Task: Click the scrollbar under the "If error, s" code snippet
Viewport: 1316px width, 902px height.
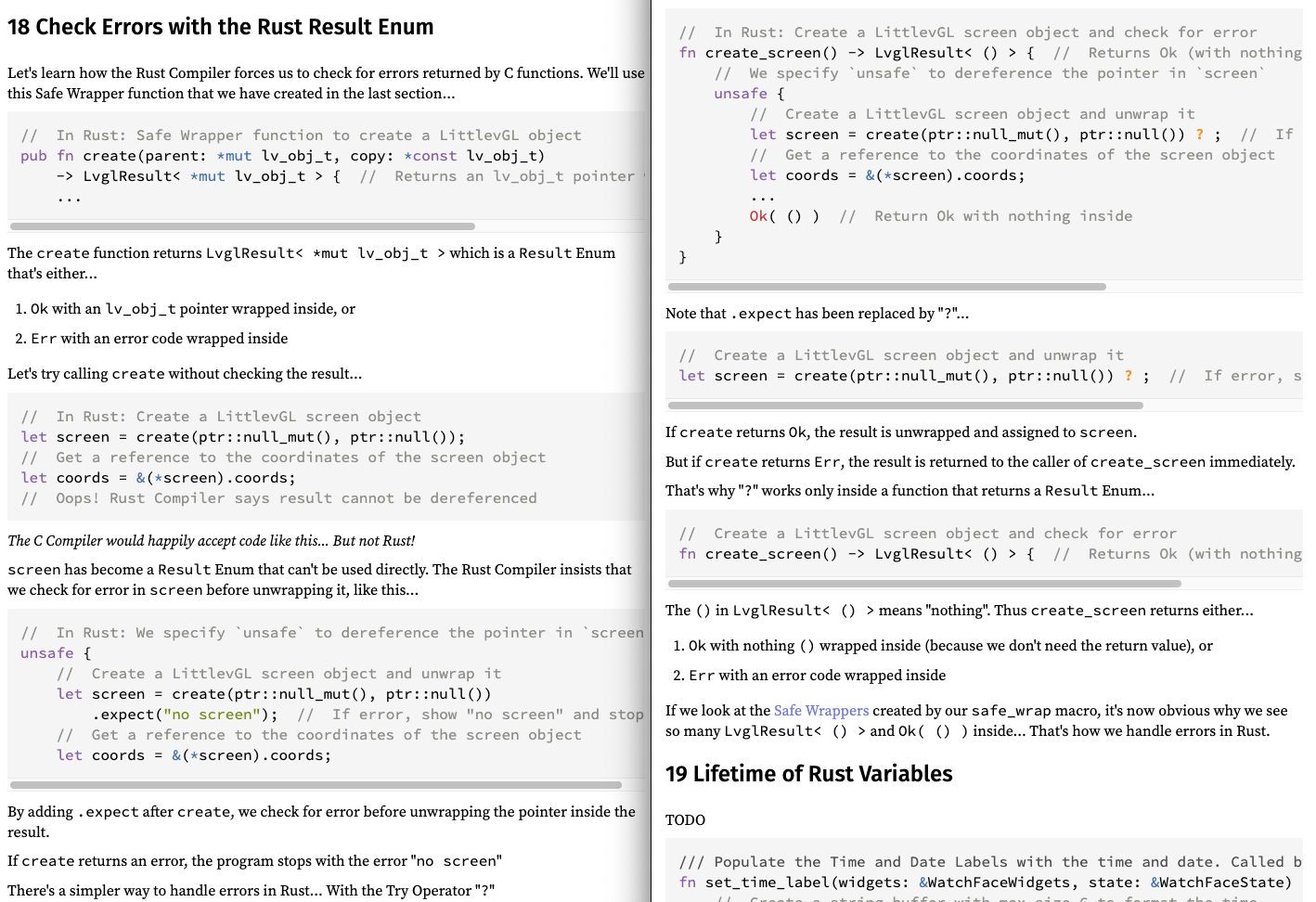Action: 905,406
